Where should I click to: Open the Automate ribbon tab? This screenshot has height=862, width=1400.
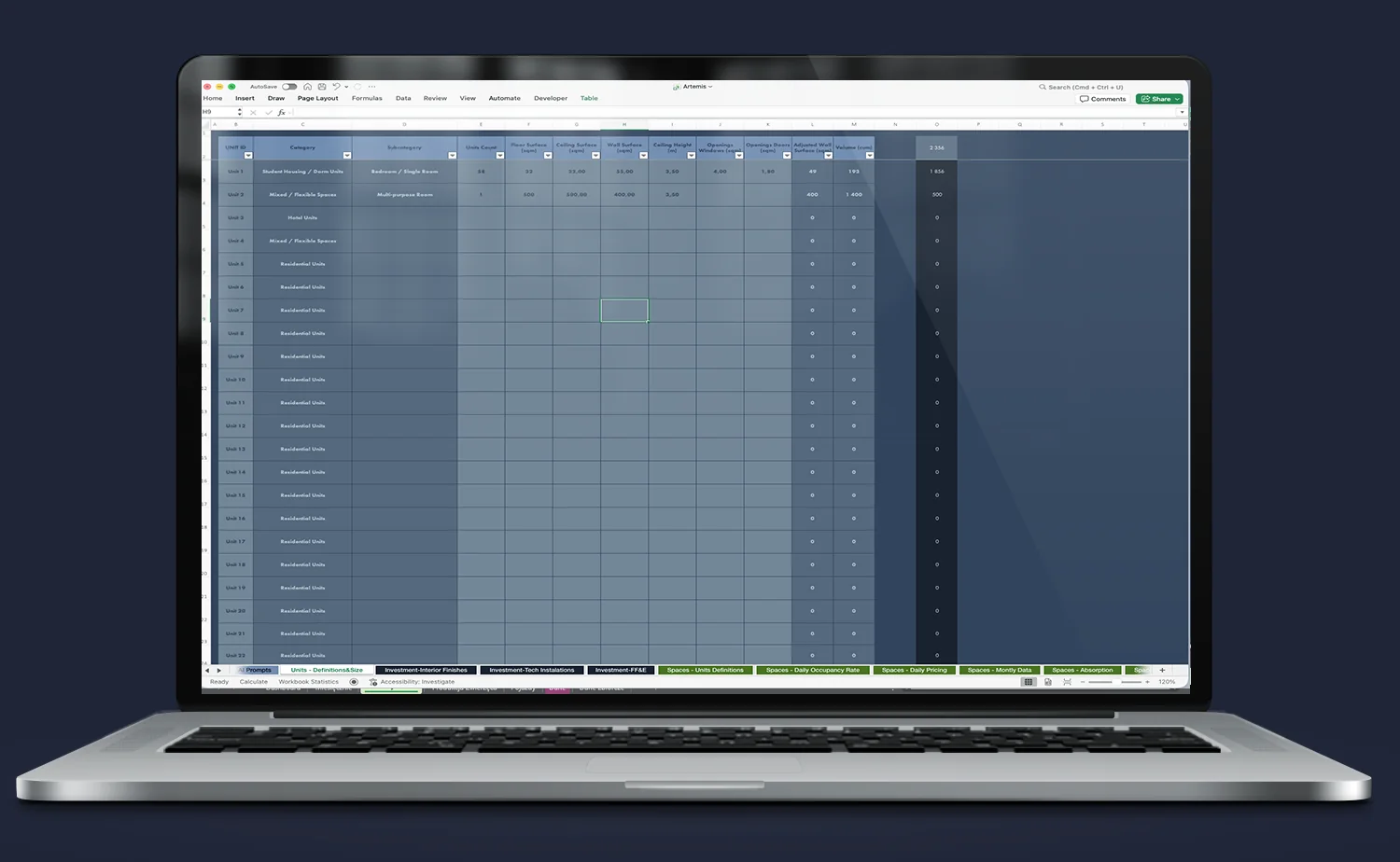tap(505, 98)
